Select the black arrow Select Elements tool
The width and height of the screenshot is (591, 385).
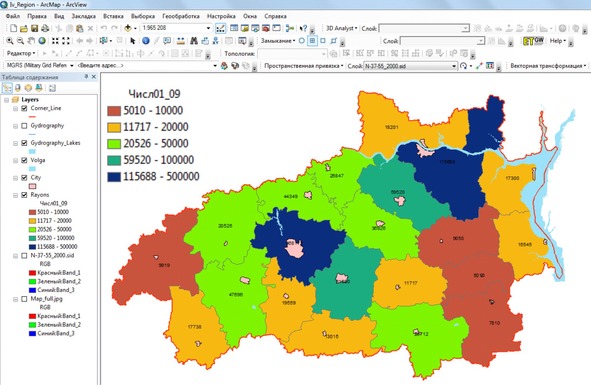133,41
